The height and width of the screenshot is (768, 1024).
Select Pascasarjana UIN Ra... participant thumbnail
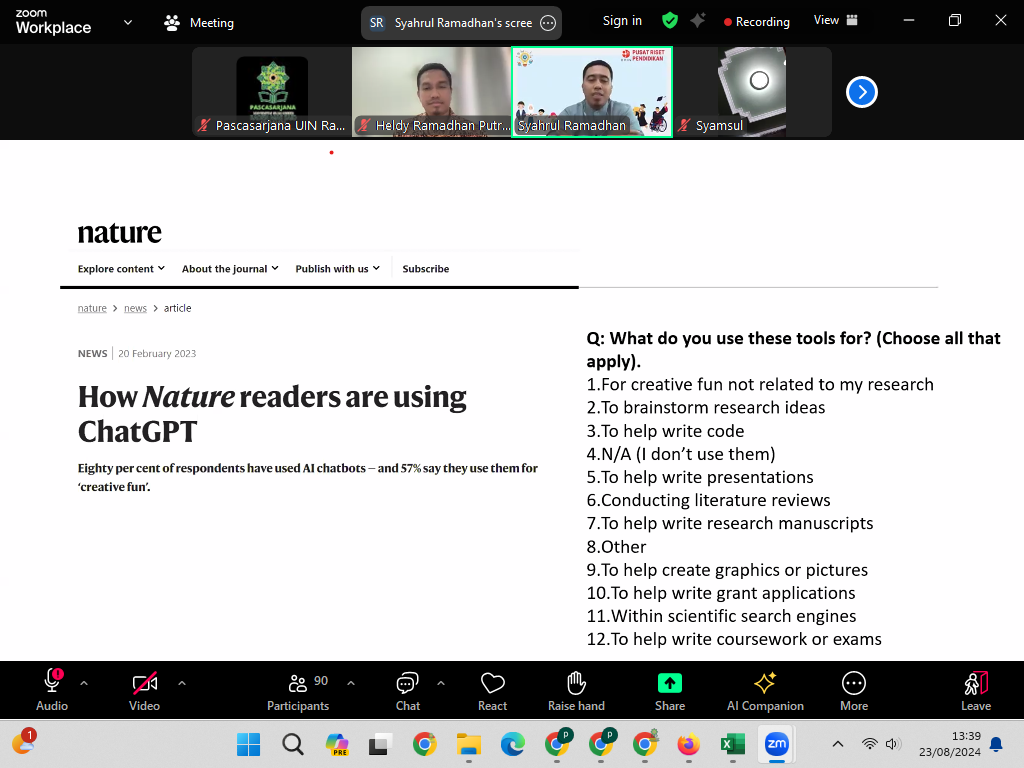pyautogui.click(x=272, y=91)
